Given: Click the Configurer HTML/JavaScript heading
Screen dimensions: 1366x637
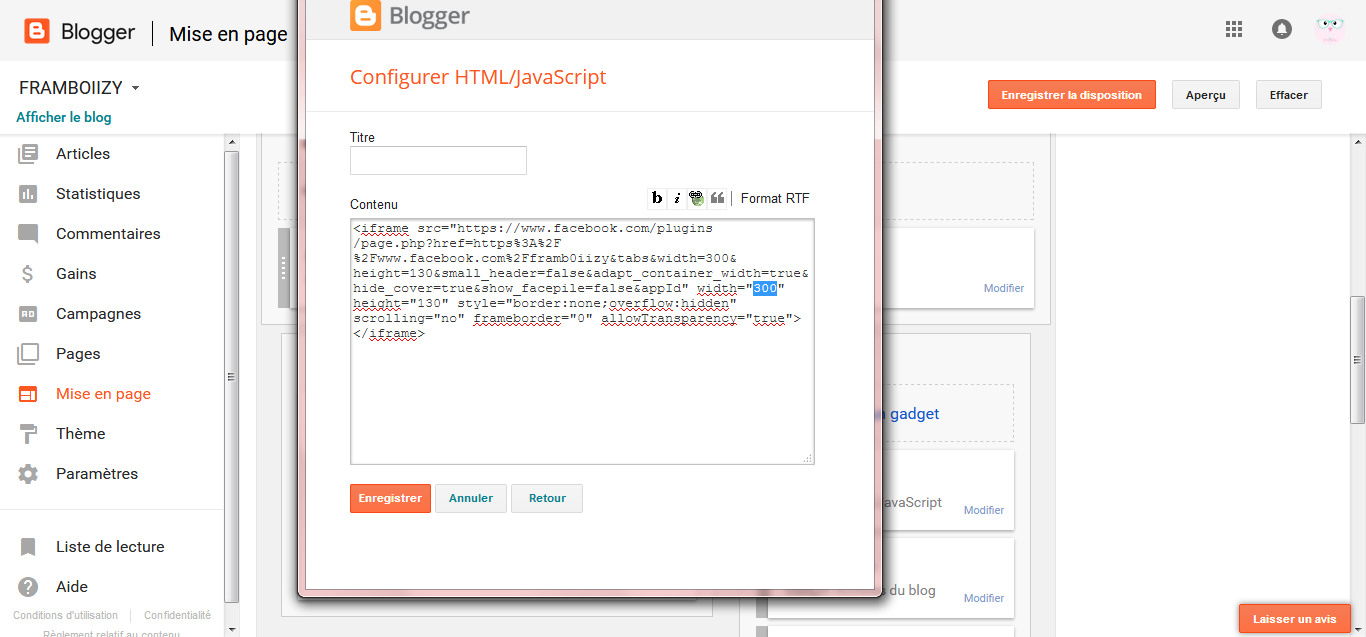Looking at the screenshot, I should [x=478, y=77].
